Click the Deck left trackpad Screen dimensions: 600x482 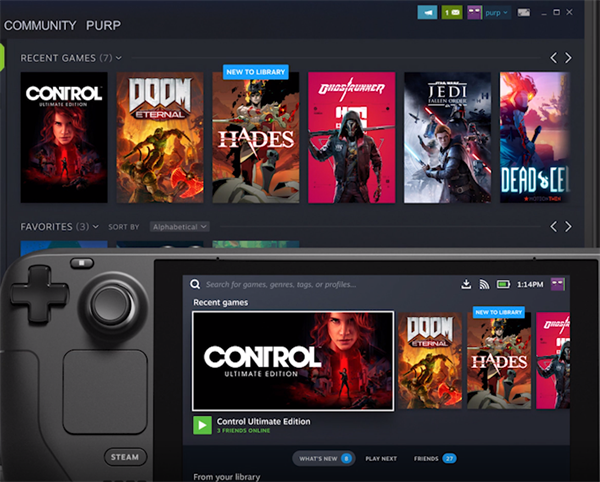(105, 391)
